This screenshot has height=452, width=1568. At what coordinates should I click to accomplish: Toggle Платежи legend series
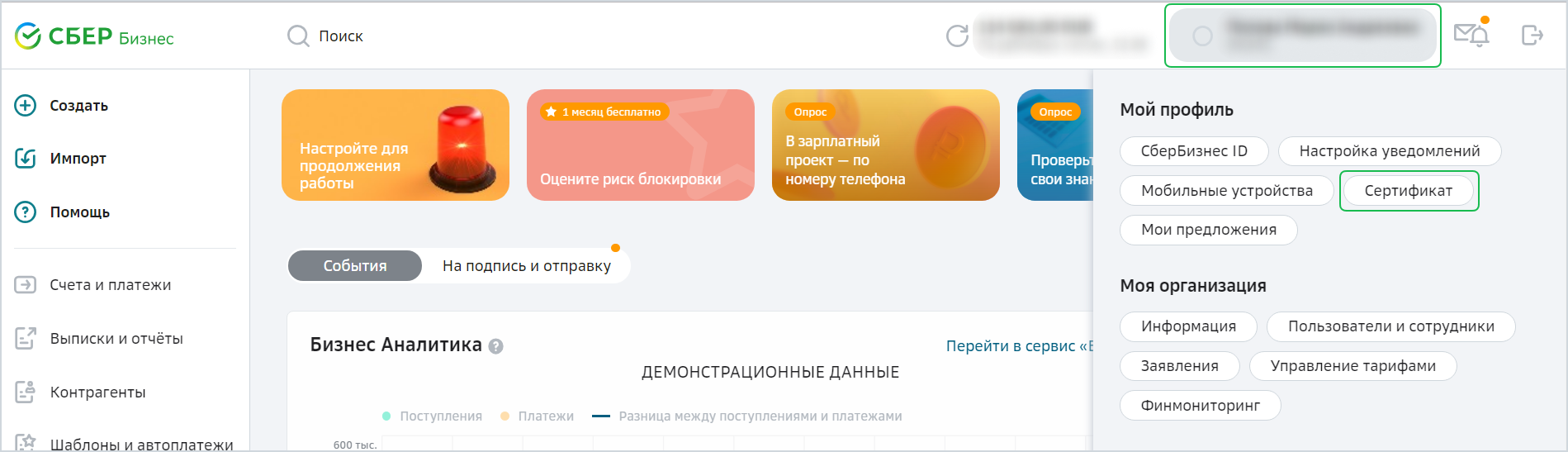(x=537, y=416)
